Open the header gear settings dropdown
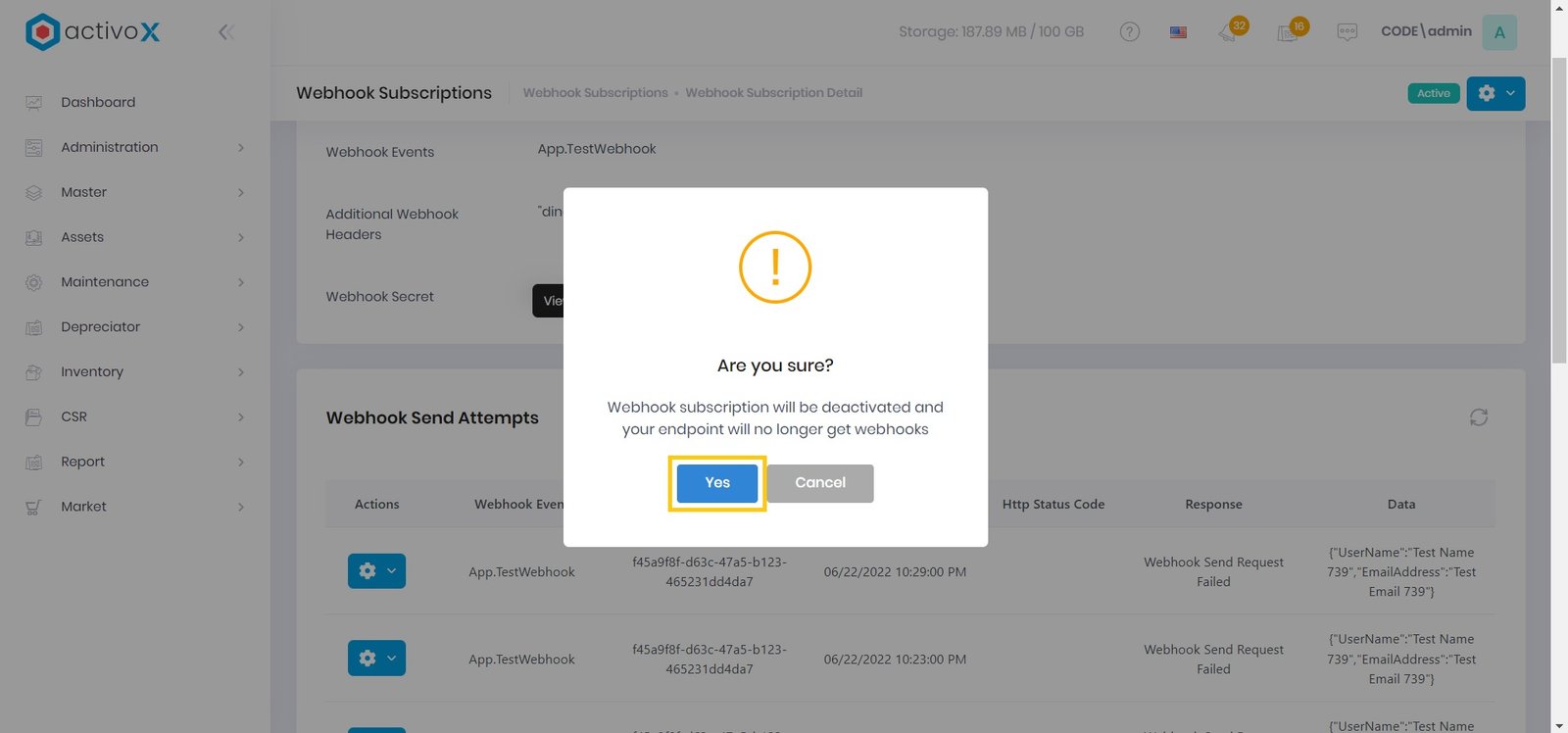 [1495, 93]
